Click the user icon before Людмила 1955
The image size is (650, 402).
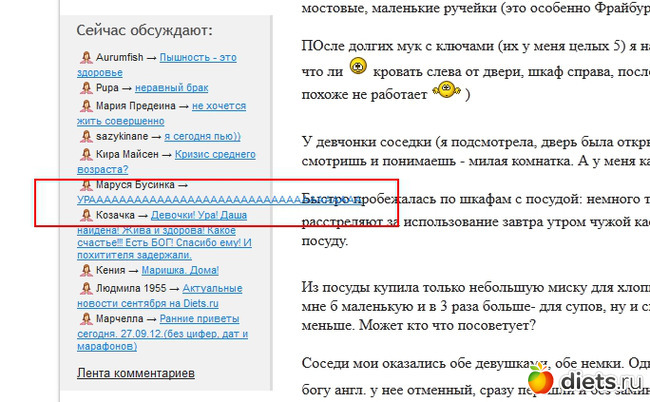(85, 289)
